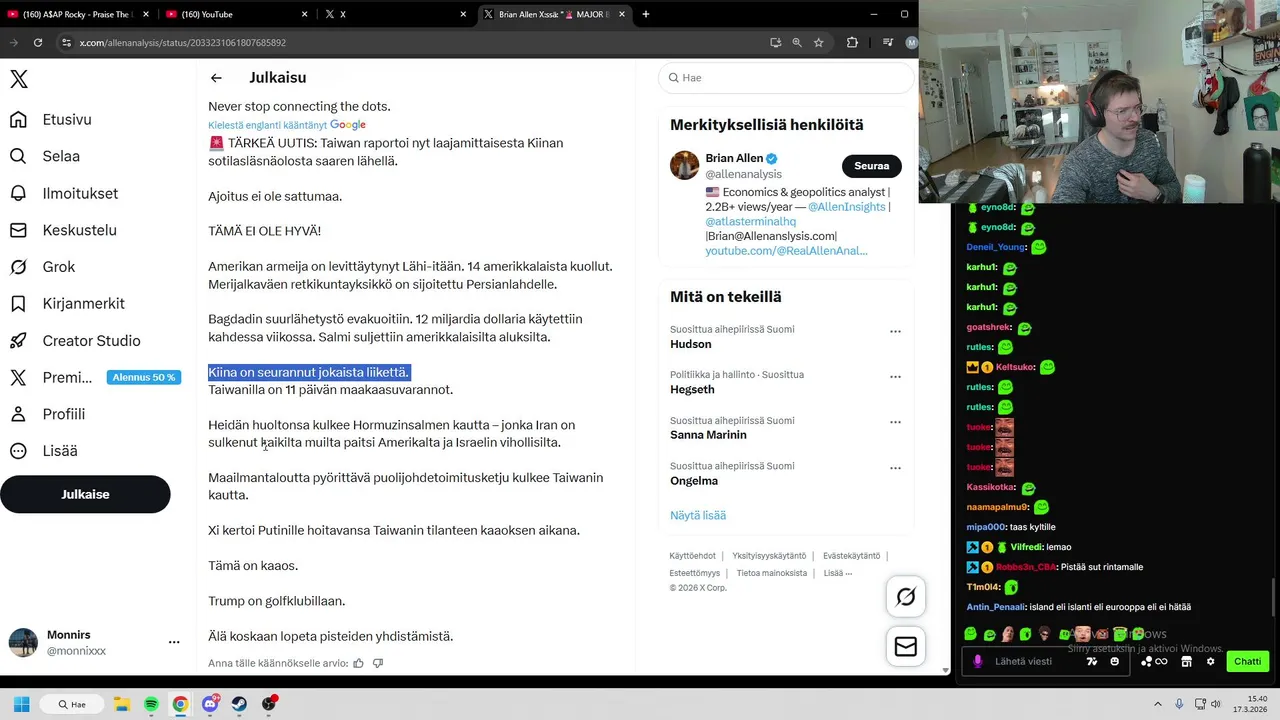
Task: Open Grok from the sidebar
Action: click(x=41, y=267)
